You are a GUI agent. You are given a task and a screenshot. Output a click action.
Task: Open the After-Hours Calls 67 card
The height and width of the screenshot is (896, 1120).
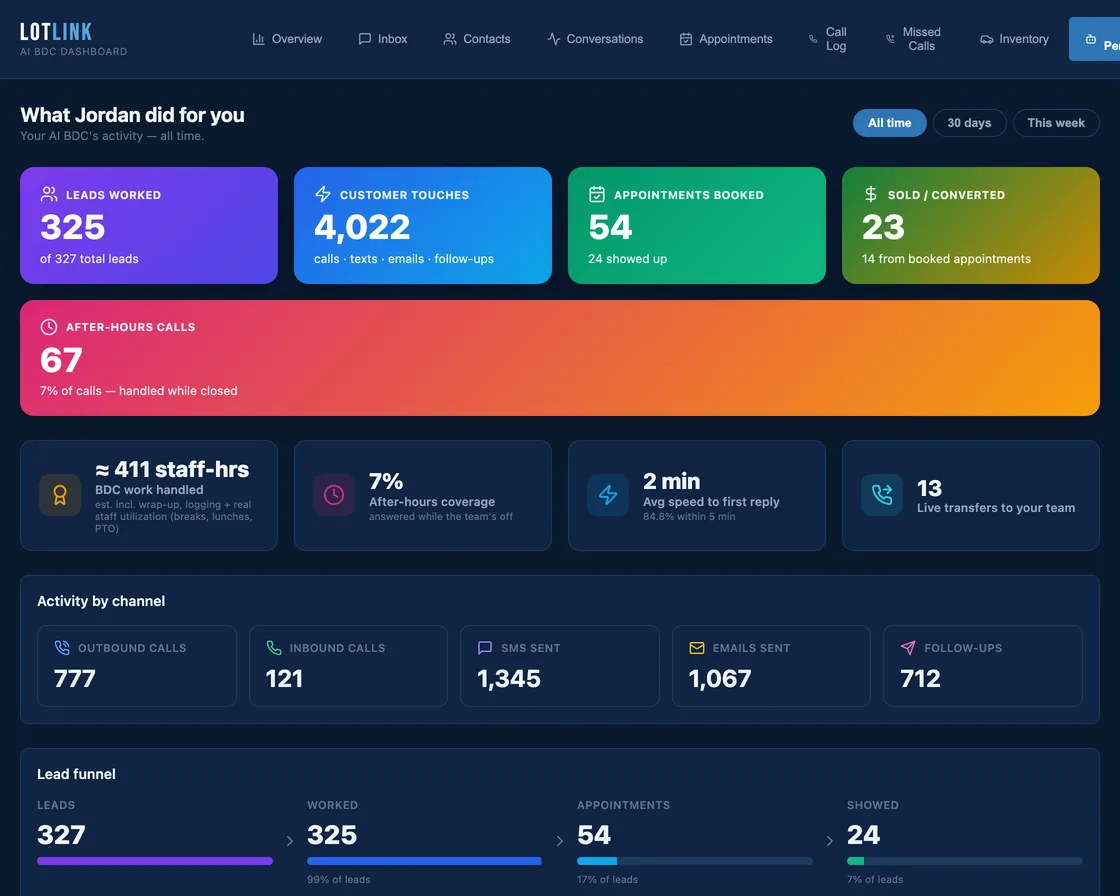click(560, 358)
